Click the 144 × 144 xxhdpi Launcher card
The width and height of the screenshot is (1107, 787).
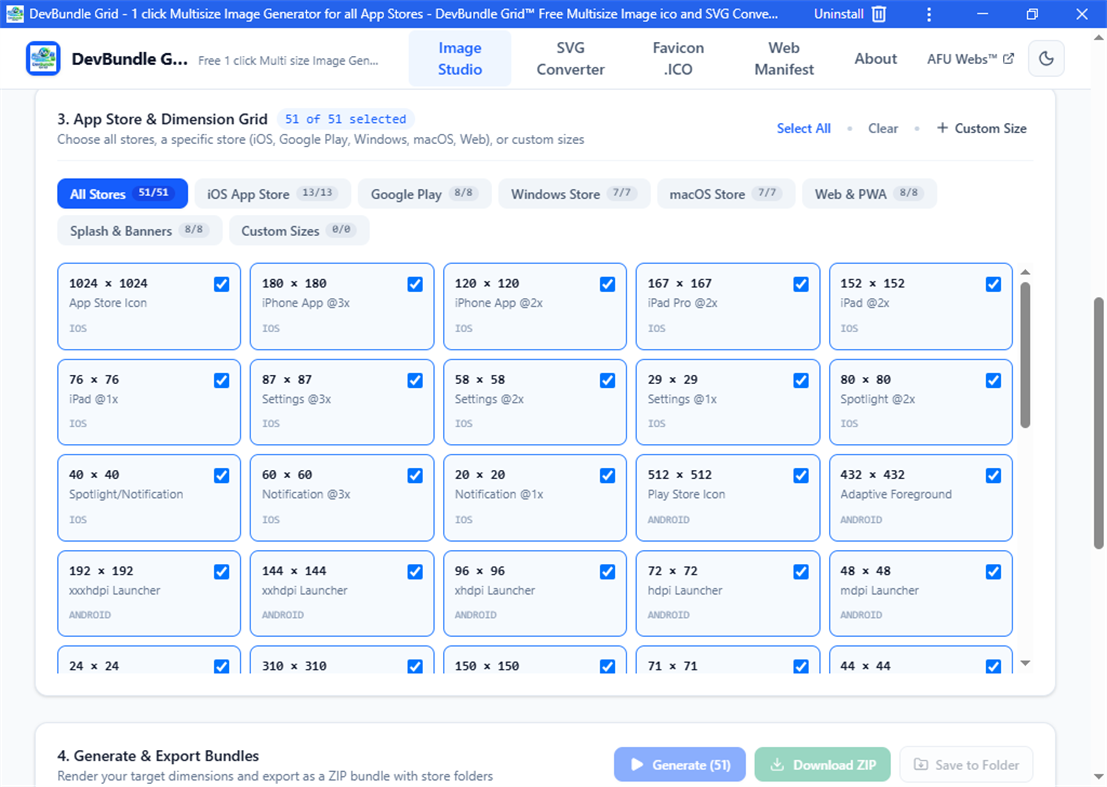click(342, 594)
